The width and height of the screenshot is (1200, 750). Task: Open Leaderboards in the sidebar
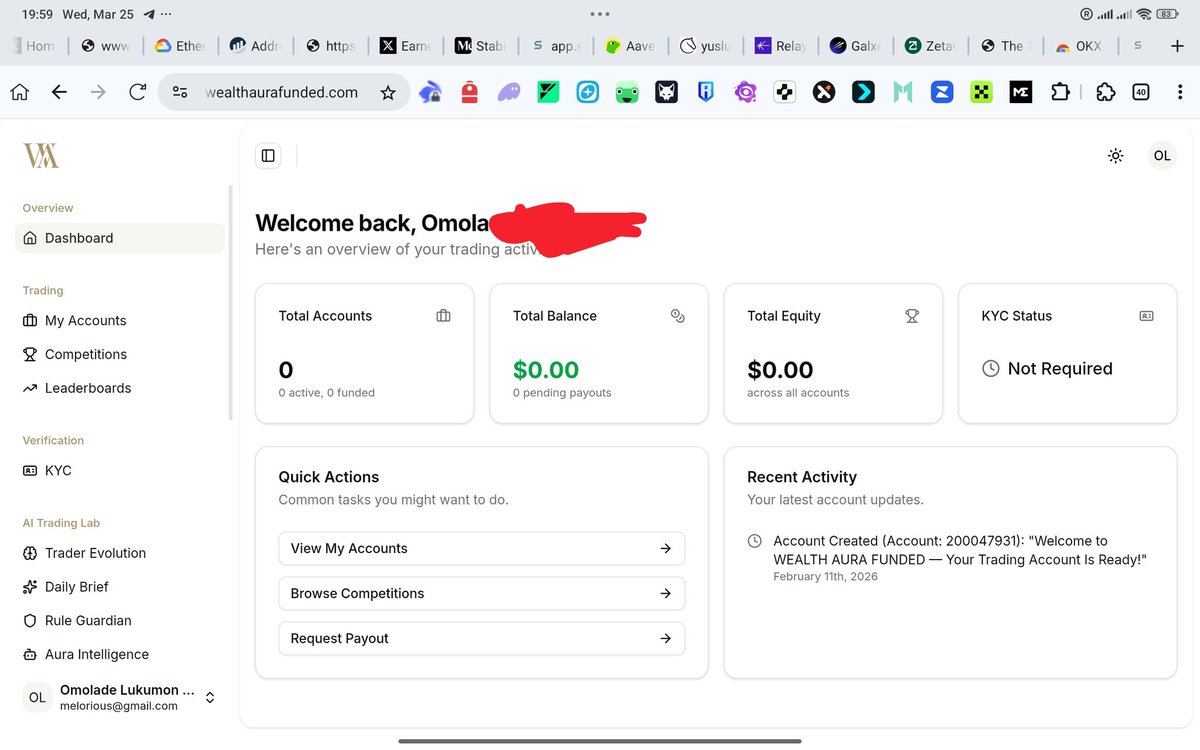tap(120, 388)
